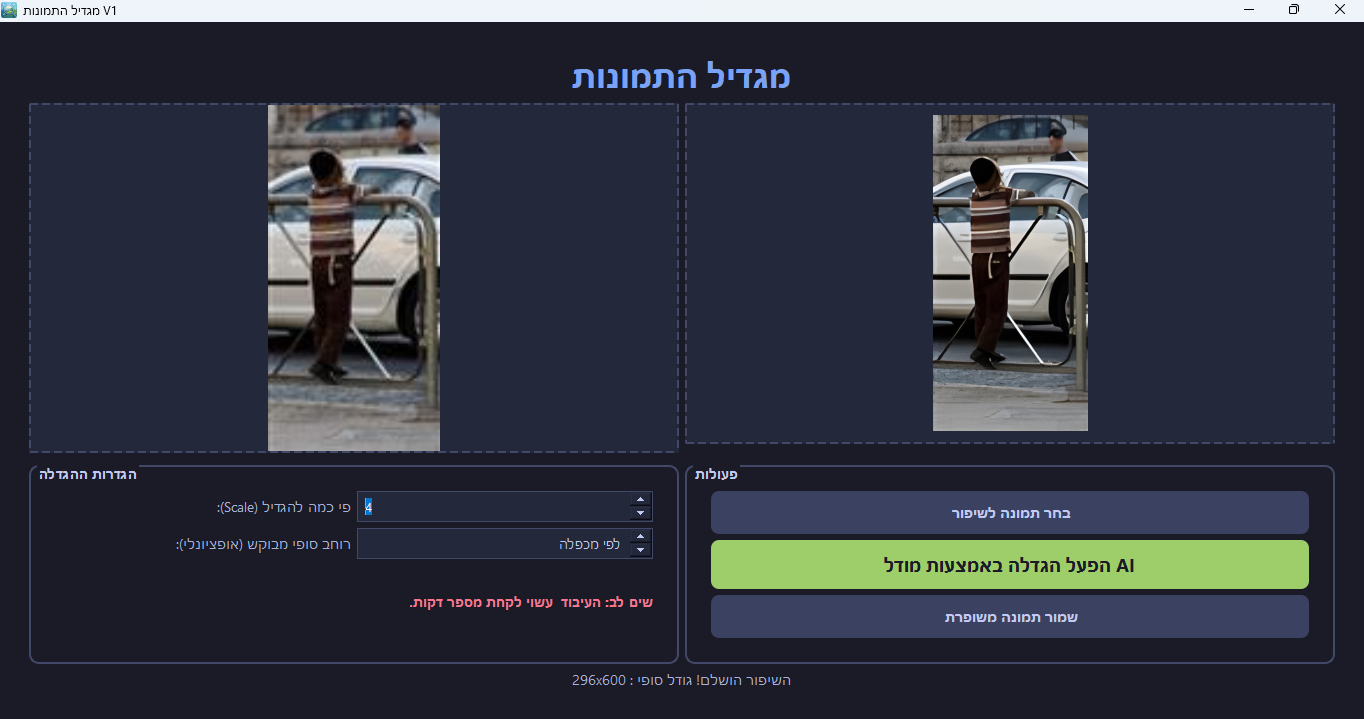This screenshot has width=1364, height=719.
Task: Click the red processing time warning text
Action: tap(531, 602)
